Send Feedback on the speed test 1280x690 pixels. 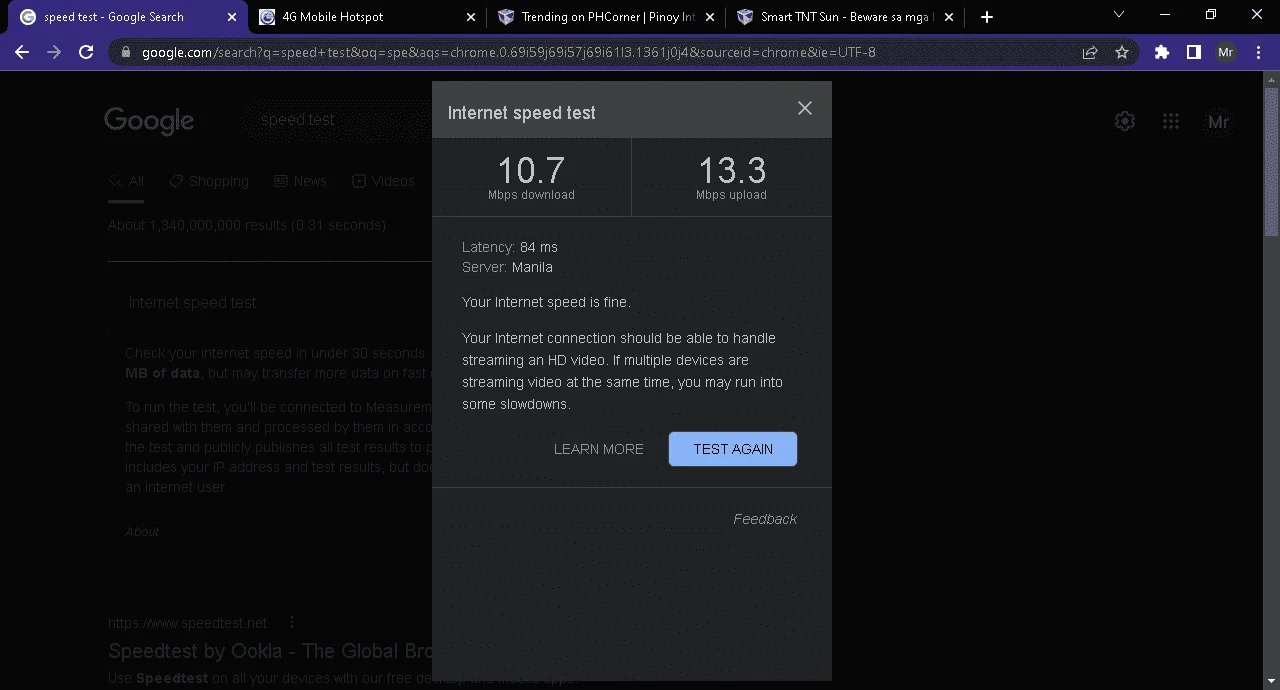[765, 519]
